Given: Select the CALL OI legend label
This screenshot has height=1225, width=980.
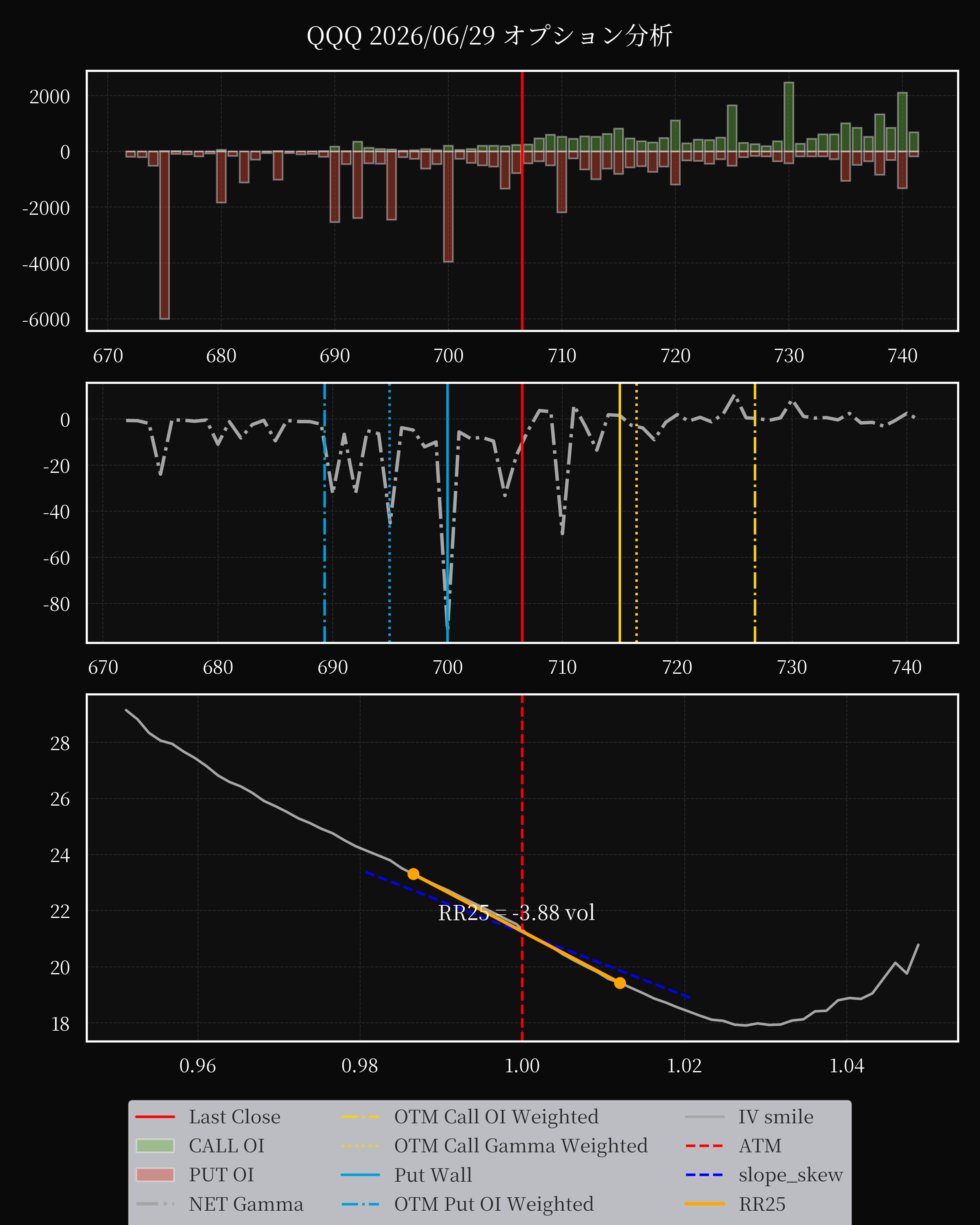Looking at the screenshot, I should [227, 1146].
